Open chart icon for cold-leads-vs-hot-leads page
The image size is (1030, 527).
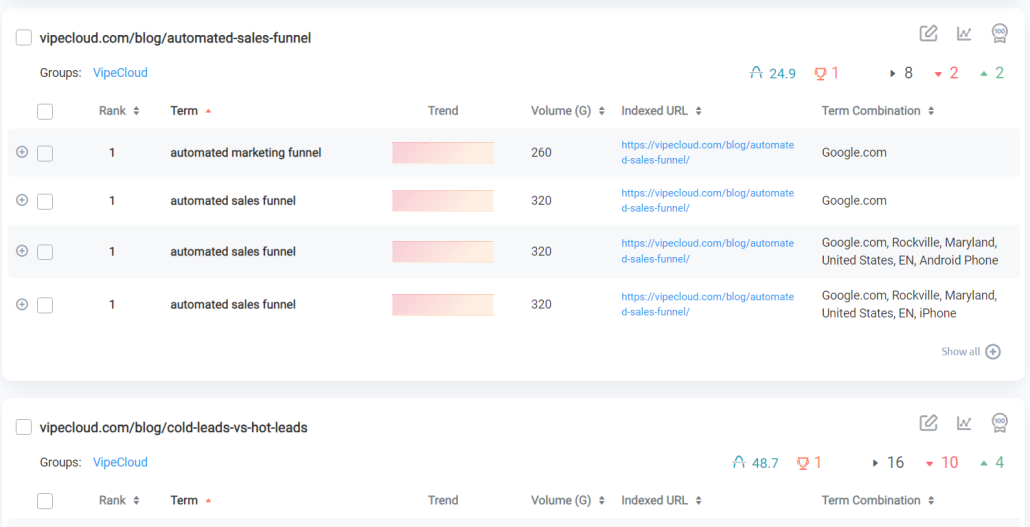coord(964,423)
